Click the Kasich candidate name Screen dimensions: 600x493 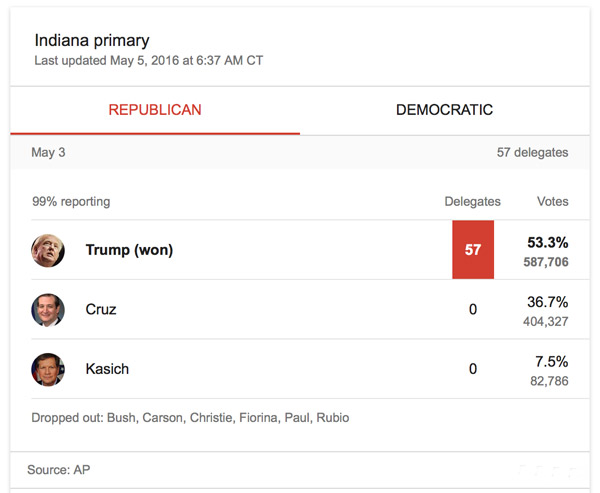[107, 369]
